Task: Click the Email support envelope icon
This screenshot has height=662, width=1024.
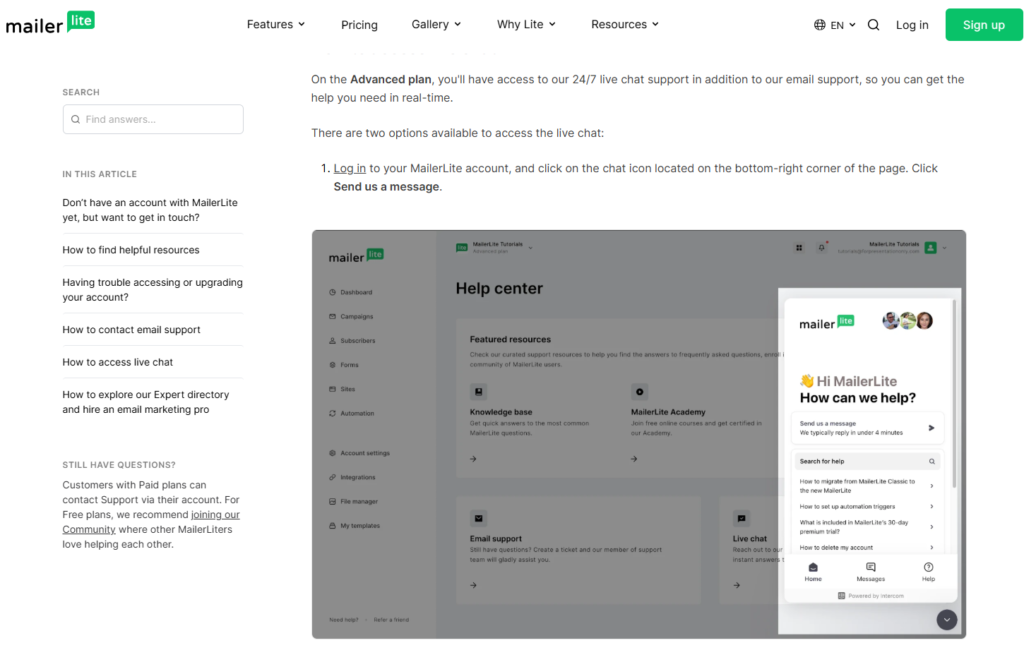Action: (x=479, y=518)
